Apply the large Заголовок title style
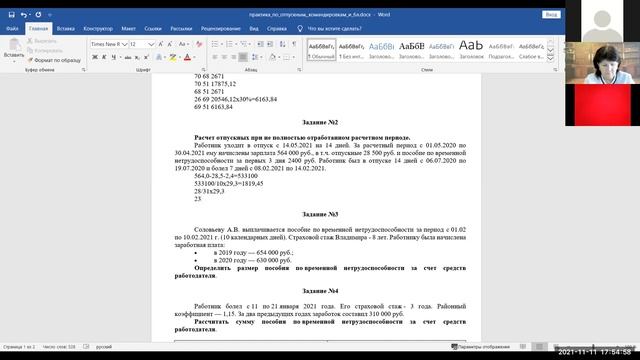 click(x=471, y=50)
